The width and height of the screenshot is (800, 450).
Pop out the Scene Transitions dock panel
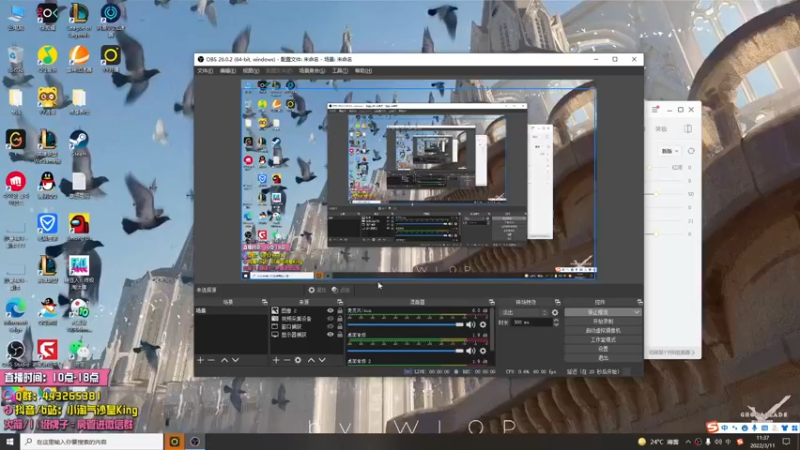[x=557, y=302]
